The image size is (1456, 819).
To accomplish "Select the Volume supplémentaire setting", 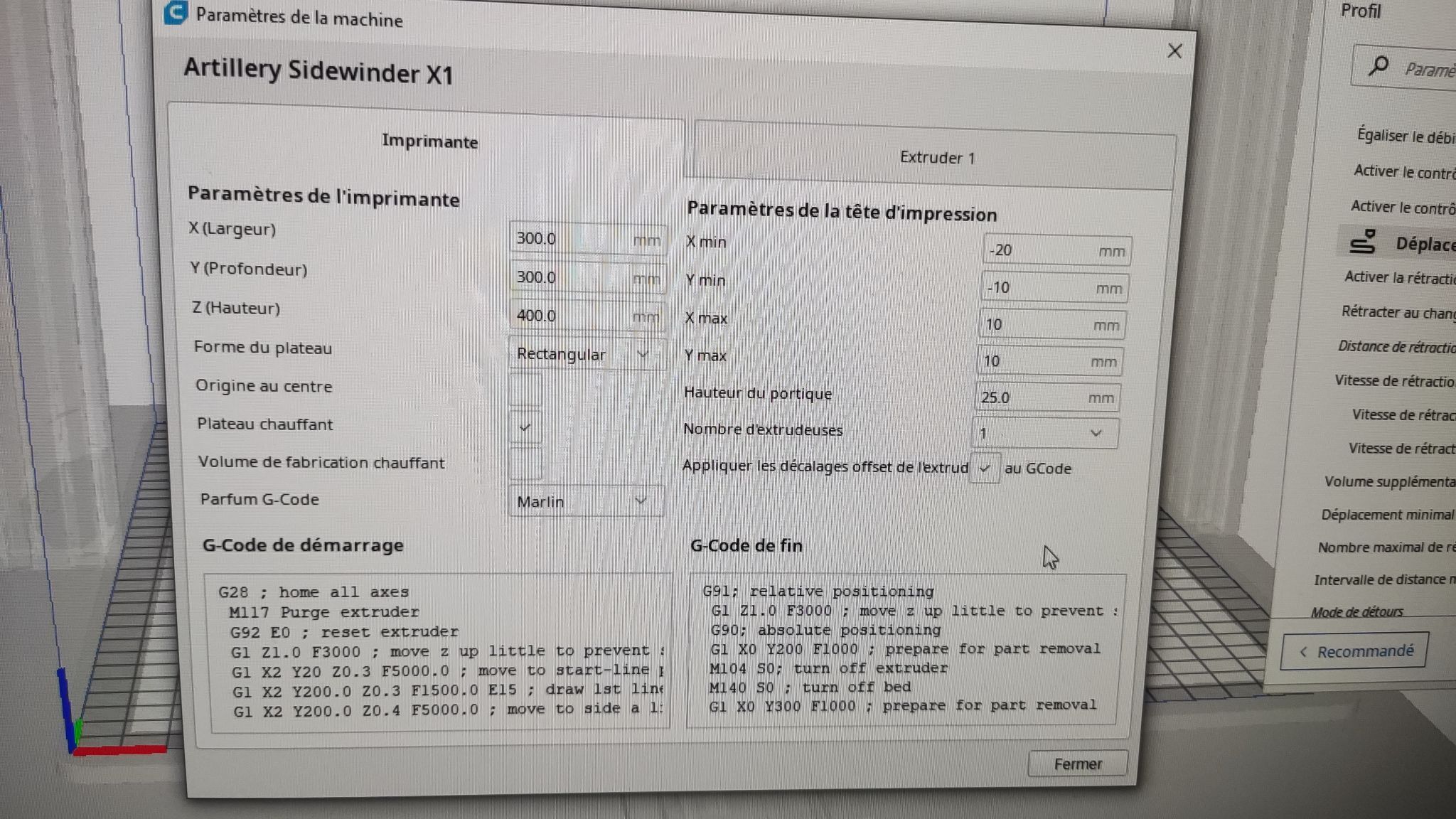I will 1390,481.
